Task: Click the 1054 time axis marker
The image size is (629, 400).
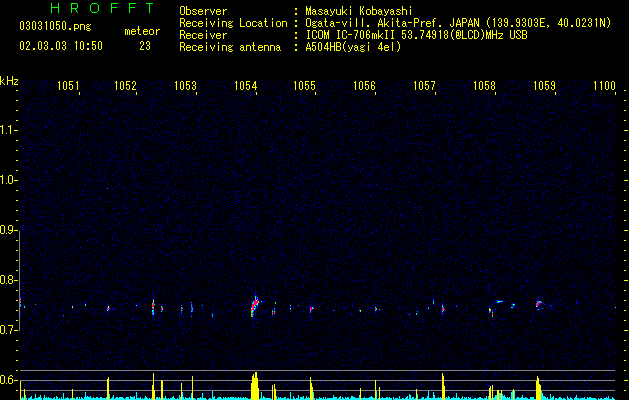Action: tap(245, 86)
